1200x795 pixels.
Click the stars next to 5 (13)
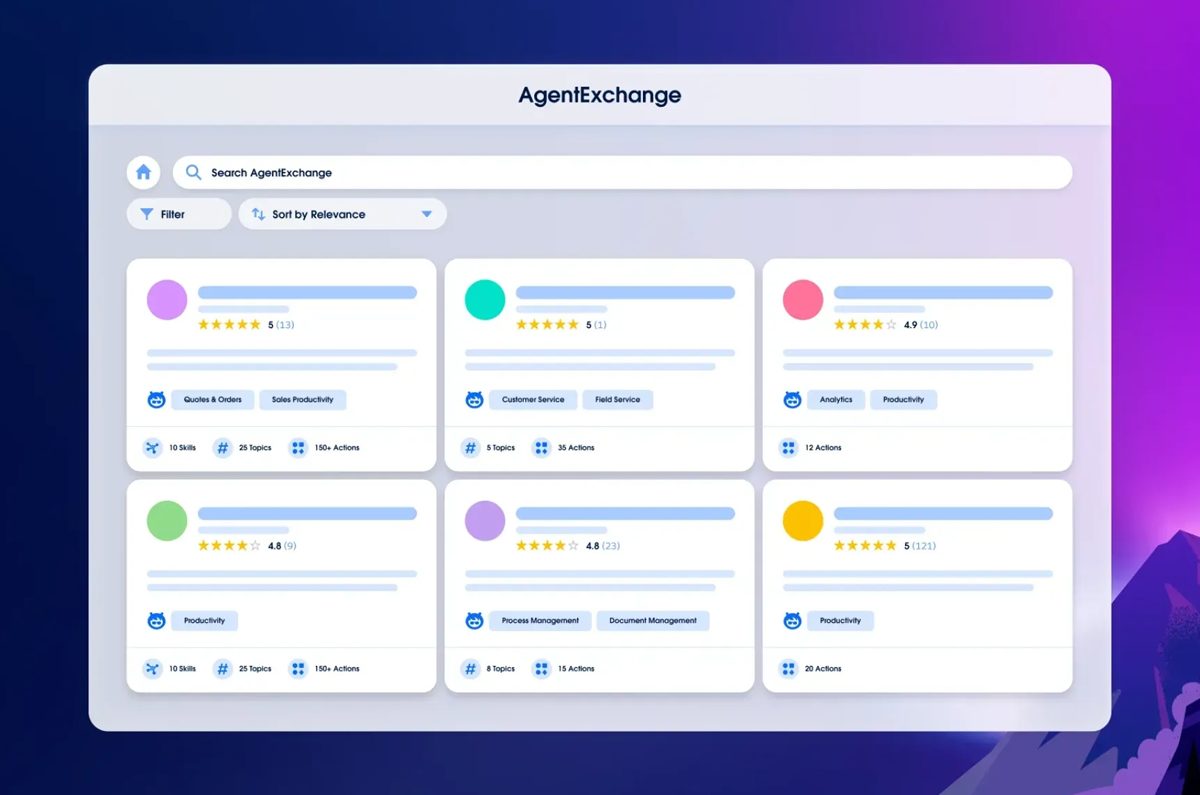[229, 325]
